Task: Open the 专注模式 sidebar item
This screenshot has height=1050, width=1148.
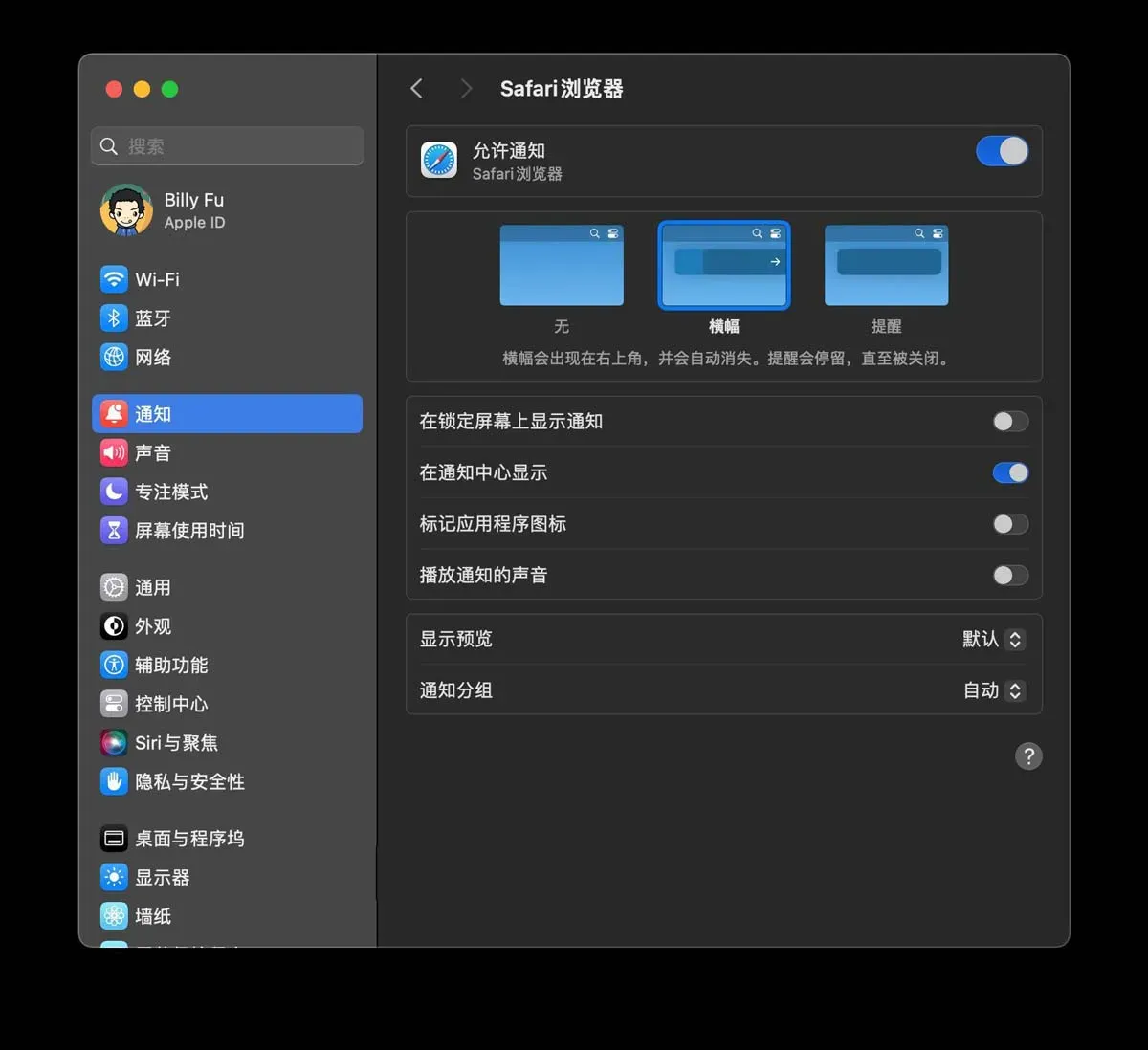Action: coord(228,492)
